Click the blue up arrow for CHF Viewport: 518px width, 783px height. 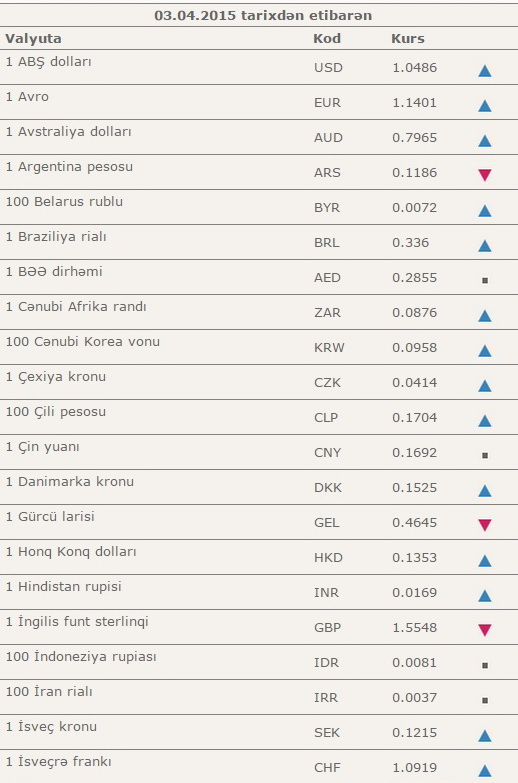tap(485, 771)
